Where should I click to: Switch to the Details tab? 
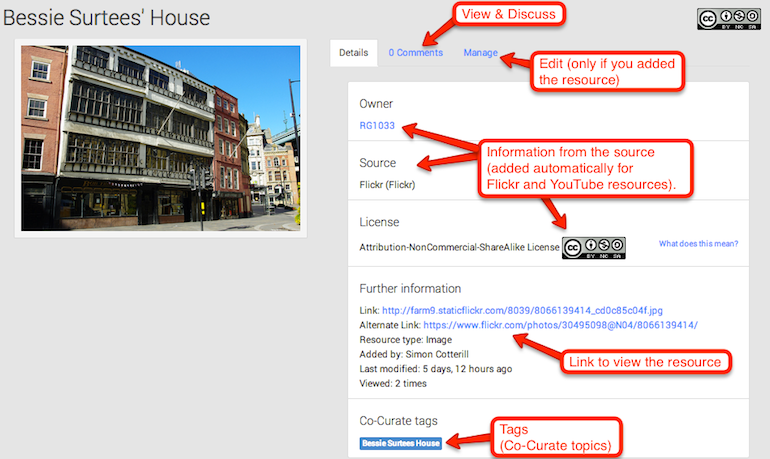353,52
